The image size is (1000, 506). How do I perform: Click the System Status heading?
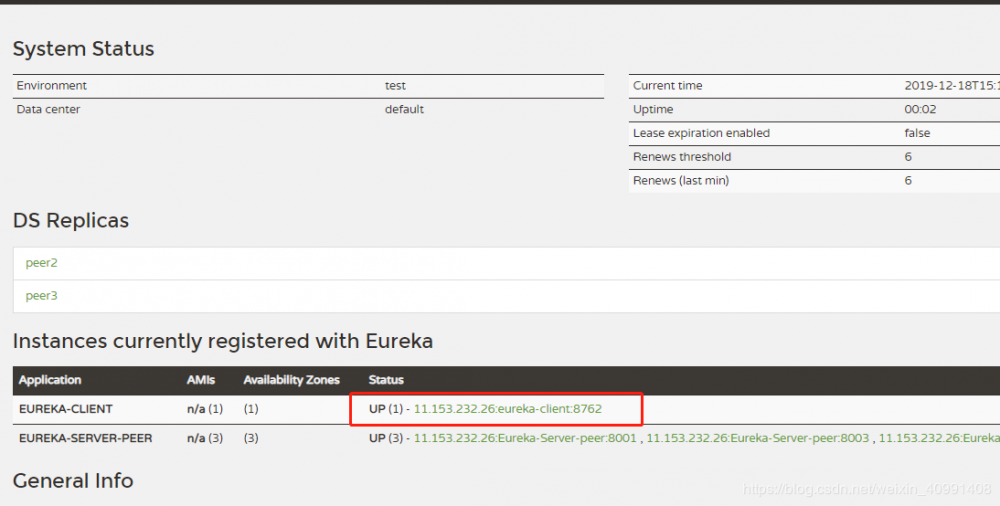pos(84,49)
